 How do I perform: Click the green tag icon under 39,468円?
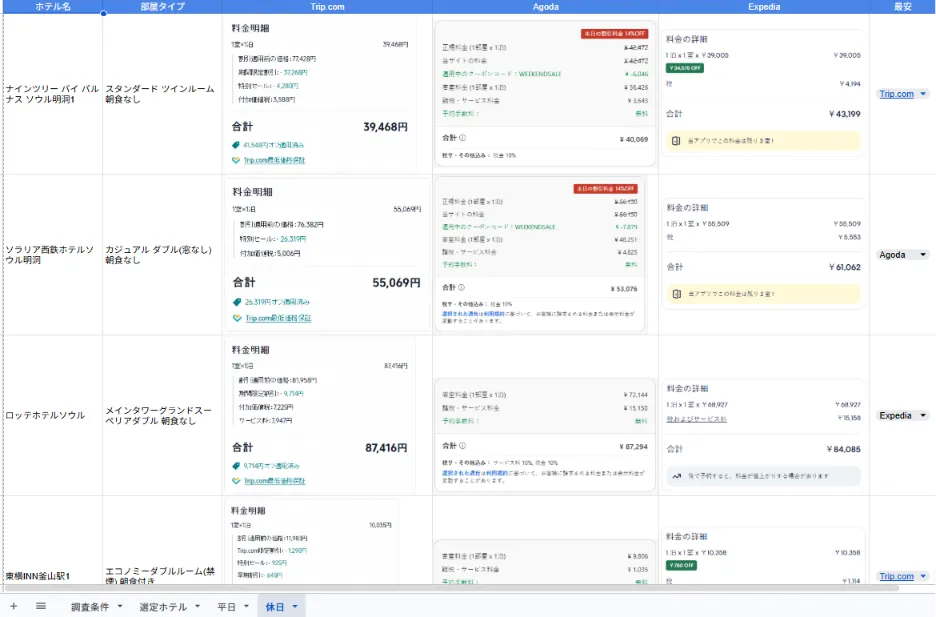pos(236,145)
